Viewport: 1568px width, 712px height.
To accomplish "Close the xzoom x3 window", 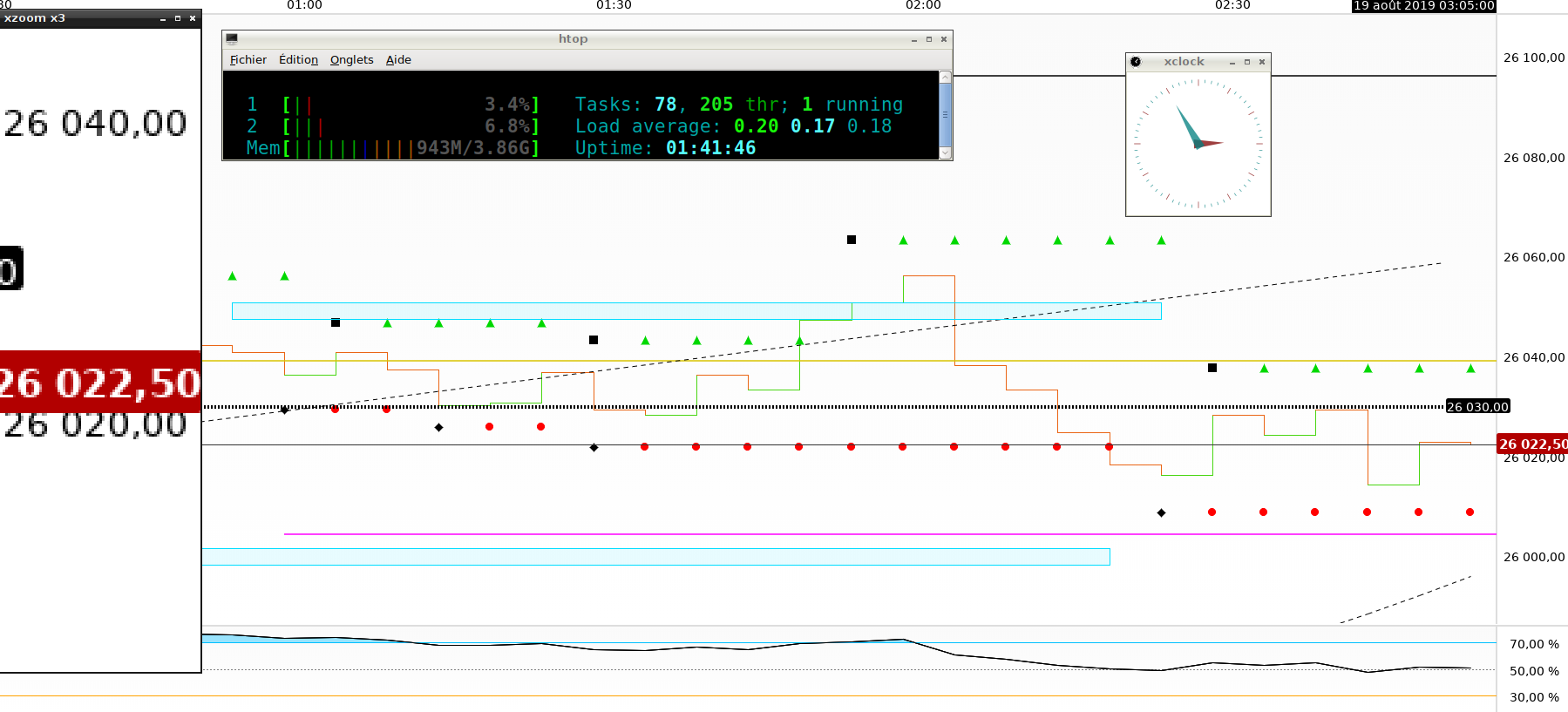I will tap(193, 18).
